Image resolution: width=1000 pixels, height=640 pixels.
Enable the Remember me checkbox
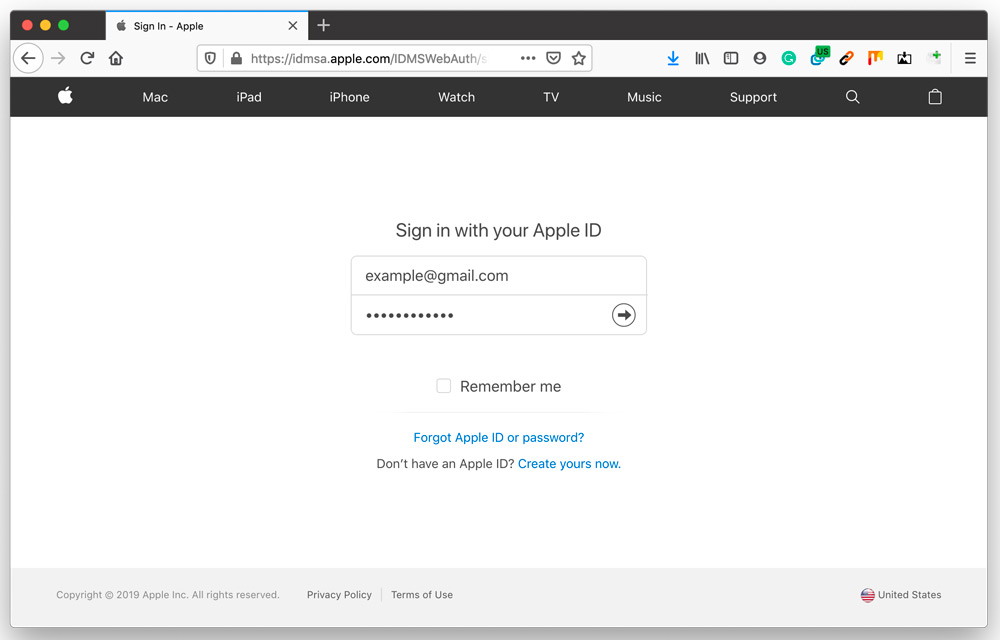coord(443,385)
